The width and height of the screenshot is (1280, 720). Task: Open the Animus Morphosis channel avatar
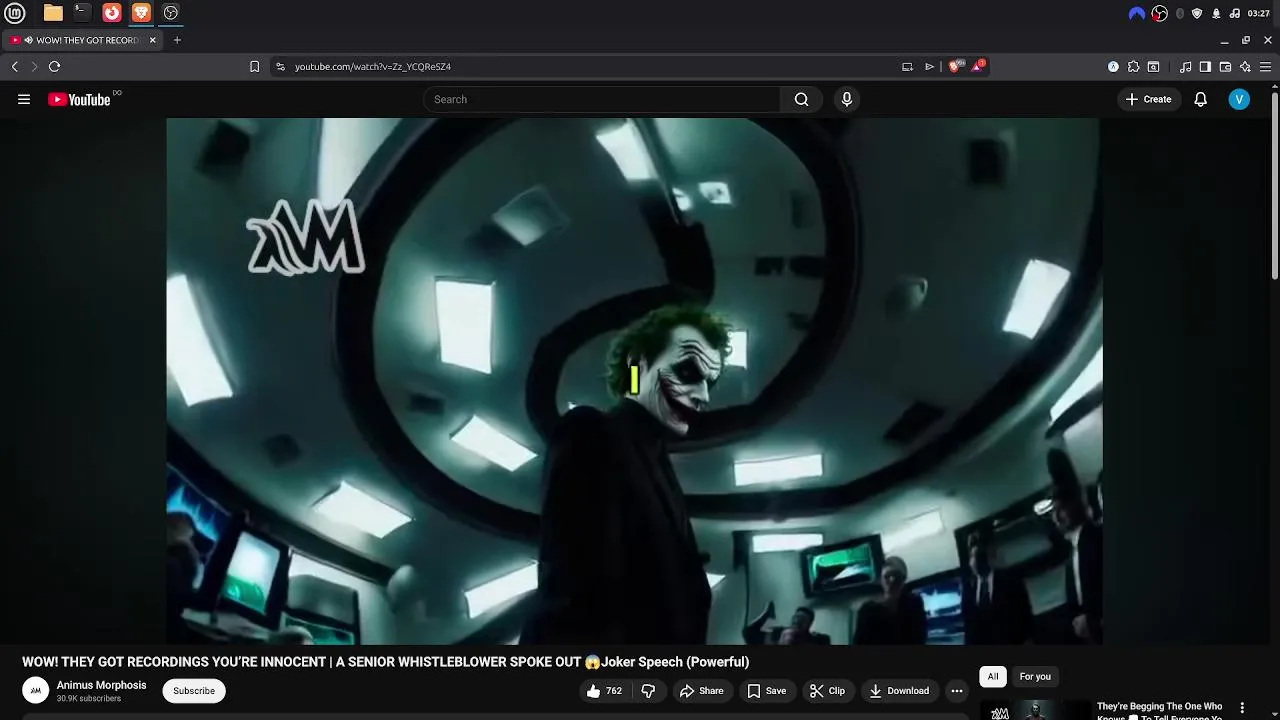tap(35, 690)
